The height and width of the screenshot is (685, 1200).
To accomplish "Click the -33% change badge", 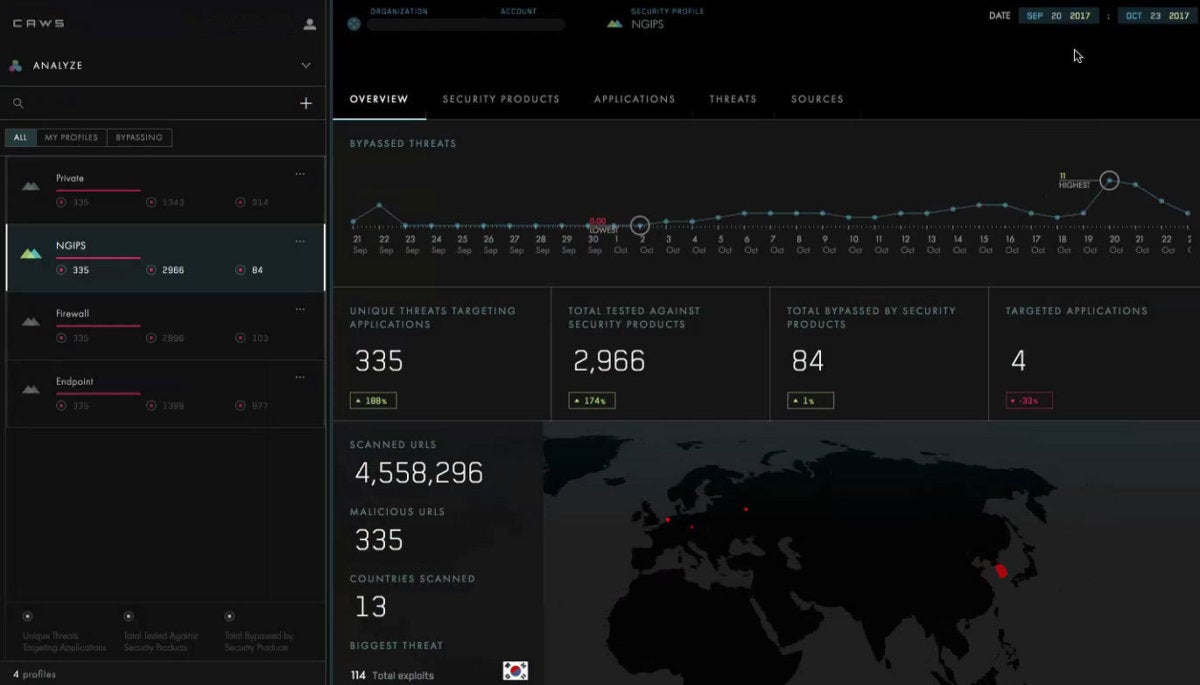I will pyautogui.click(x=1029, y=401).
